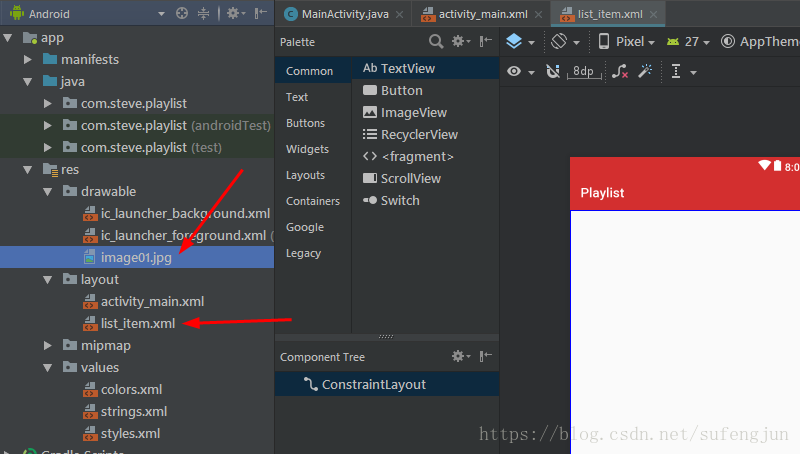Screen dimensions: 800x454
Task: Open the API level 27 dropdown
Action: 688,41
